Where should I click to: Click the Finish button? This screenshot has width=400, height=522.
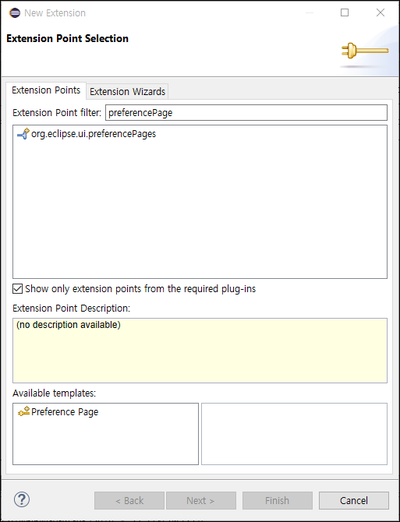277,500
